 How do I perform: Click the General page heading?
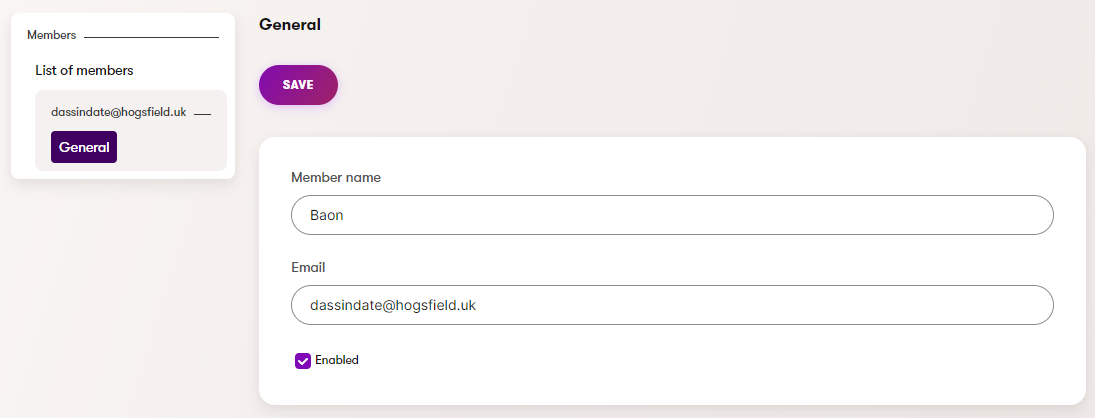coord(290,25)
